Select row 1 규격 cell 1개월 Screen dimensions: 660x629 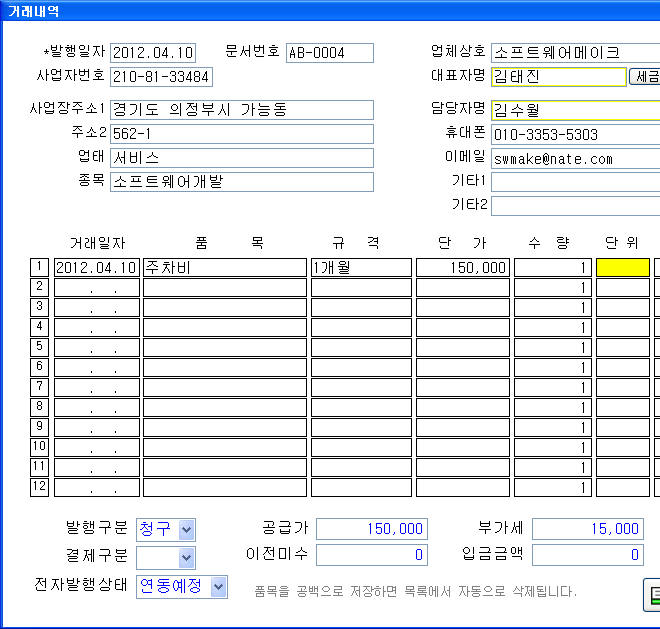(x=361, y=268)
